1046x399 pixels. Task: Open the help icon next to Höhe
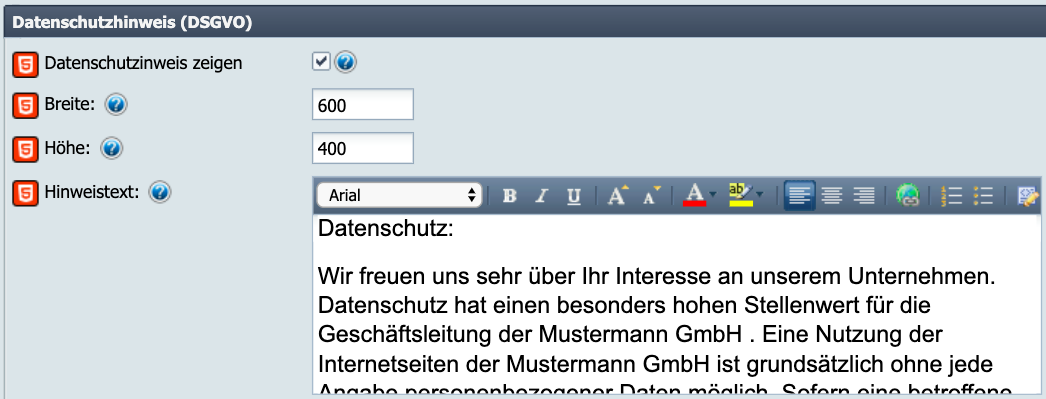(111, 148)
